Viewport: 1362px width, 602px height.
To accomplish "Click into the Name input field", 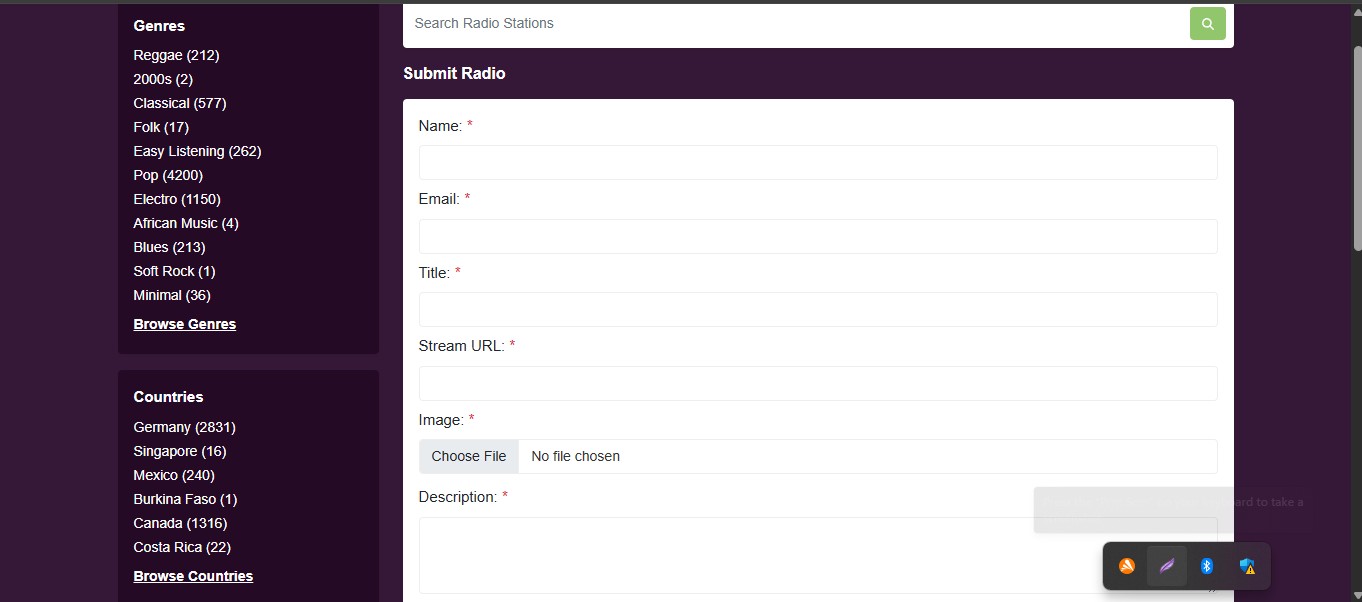I will point(817,162).
